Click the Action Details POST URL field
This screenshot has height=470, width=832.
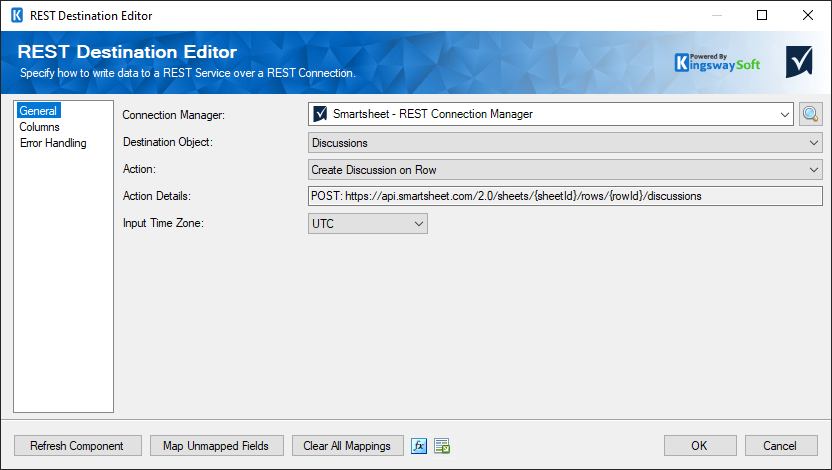tap(565, 196)
